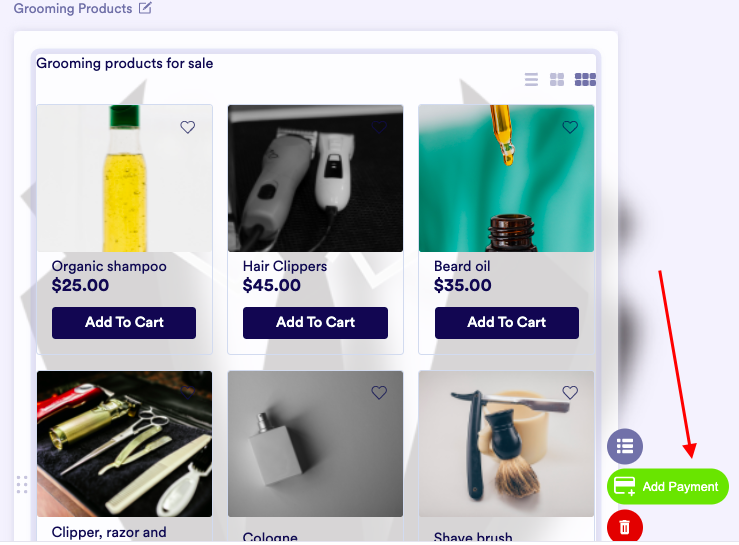The image size is (739, 545).
Task: Open the Organic shampoo product image
Action: pyautogui.click(x=124, y=178)
